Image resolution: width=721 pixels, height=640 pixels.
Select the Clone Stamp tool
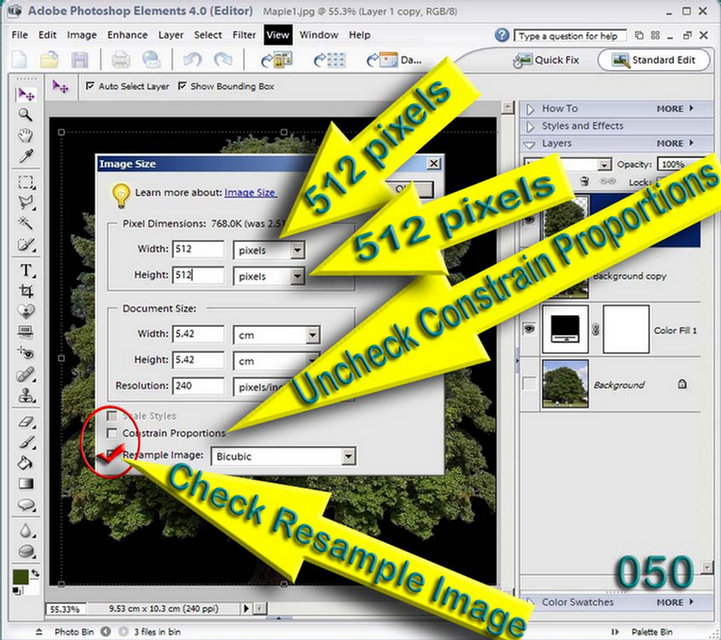tap(26, 395)
